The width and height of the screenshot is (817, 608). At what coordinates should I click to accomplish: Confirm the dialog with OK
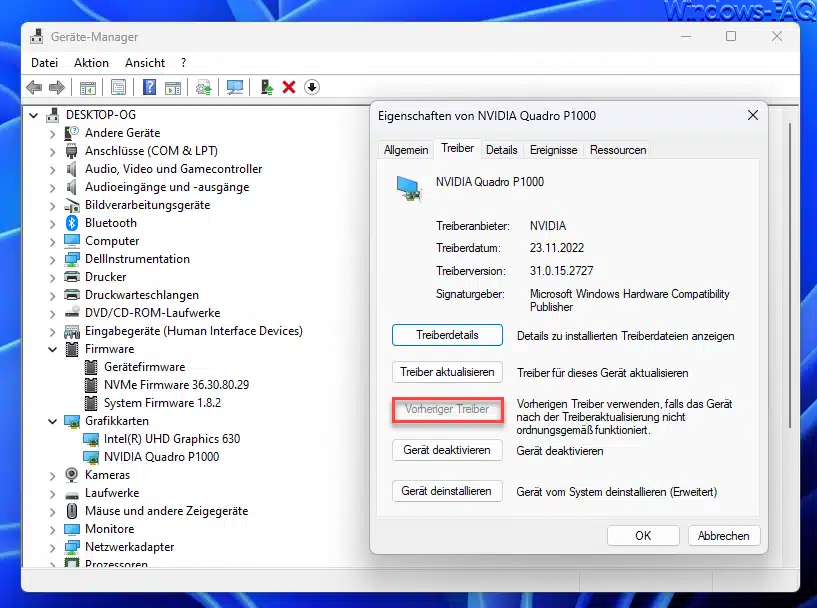coord(643,536)
